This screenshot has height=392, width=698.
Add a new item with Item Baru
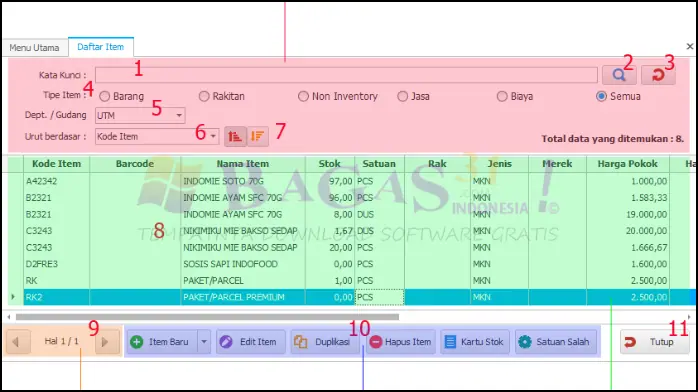pos(162,342)
